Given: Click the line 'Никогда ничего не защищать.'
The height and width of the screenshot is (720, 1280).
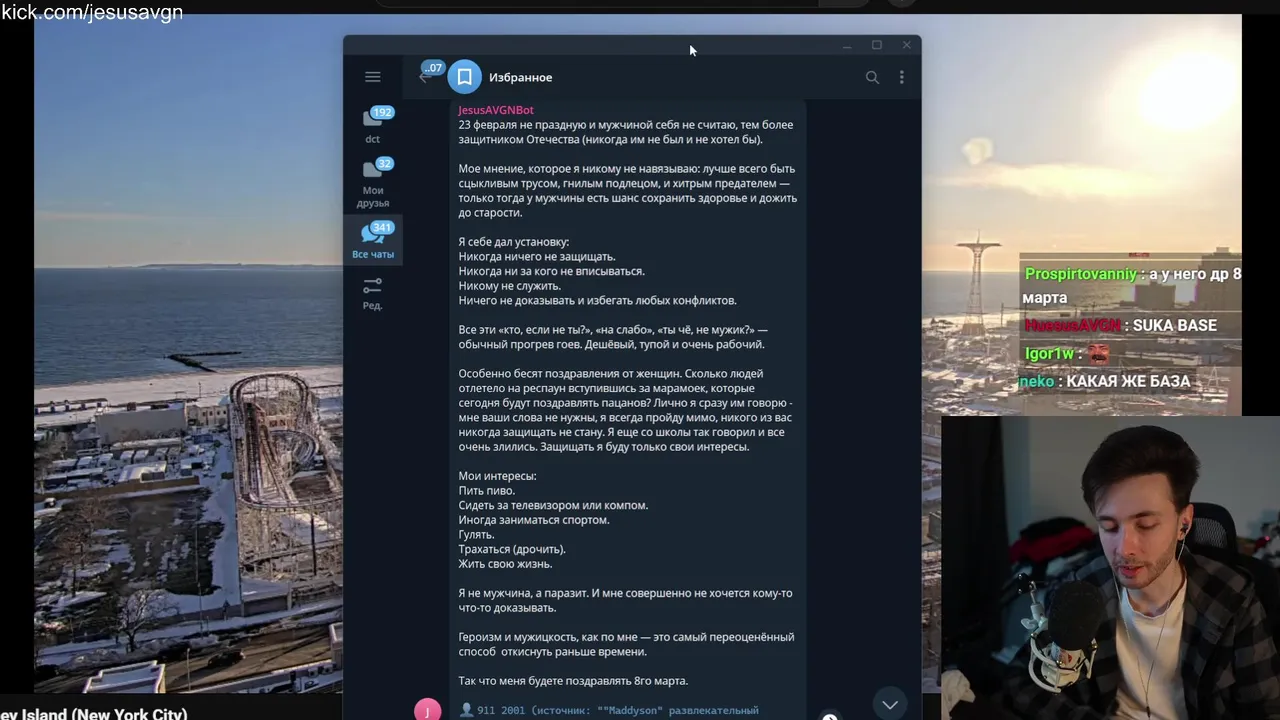Looking at the screenshot, I should [537, 257].
